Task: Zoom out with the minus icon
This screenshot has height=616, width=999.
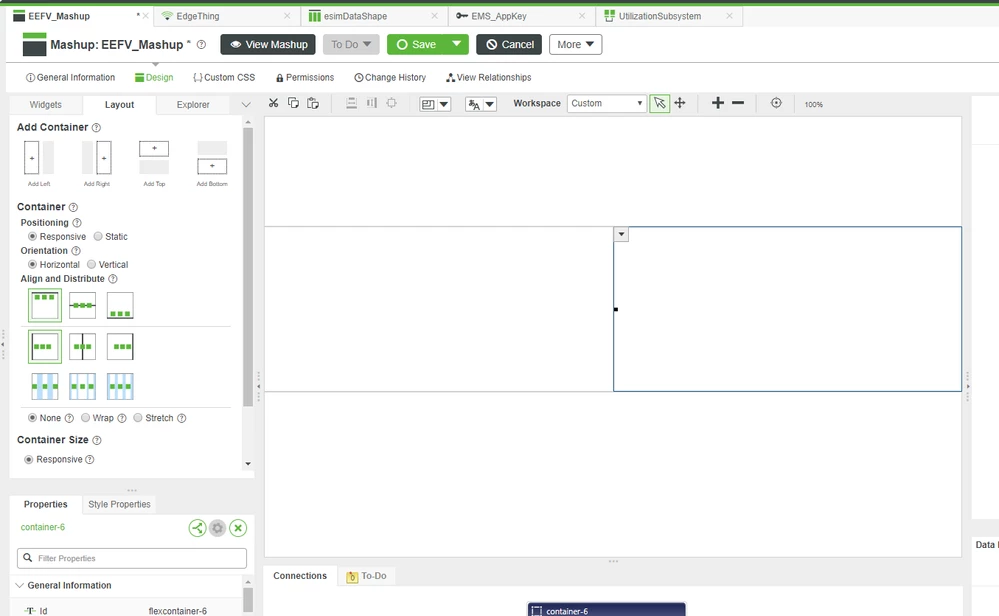Action: point(738,103)
